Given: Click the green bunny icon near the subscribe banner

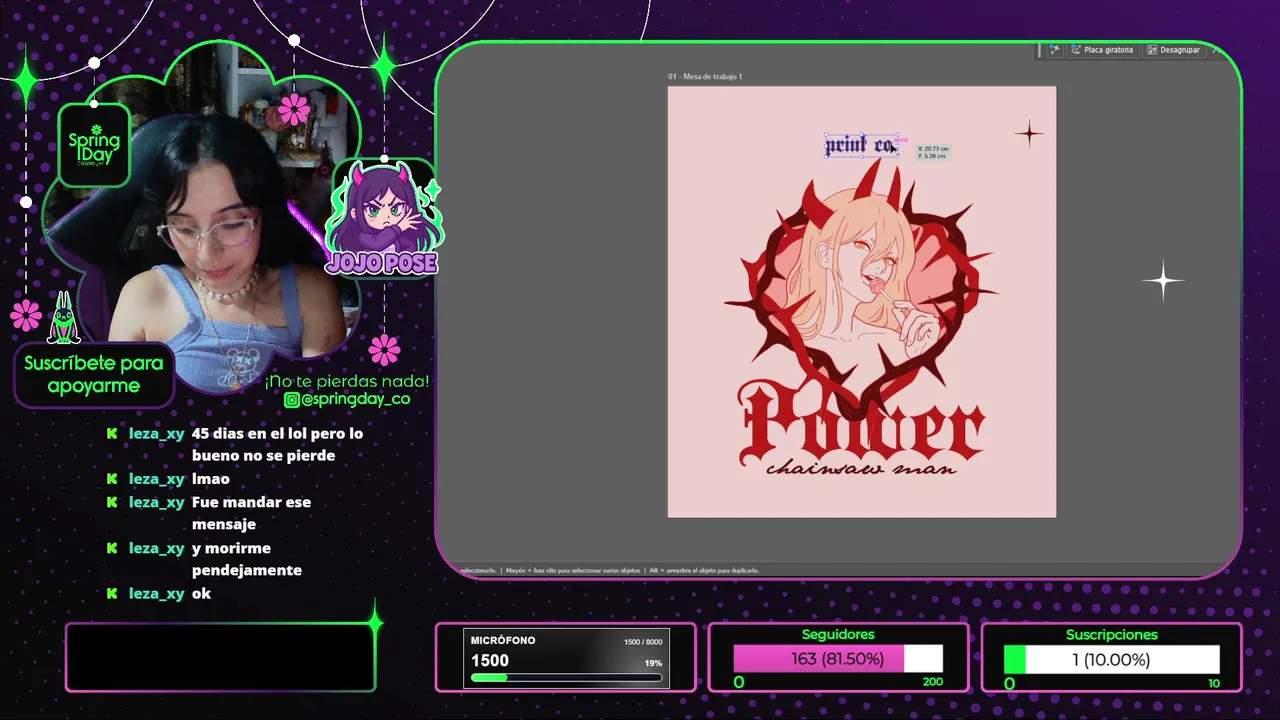Looking at the screenshot, I should point(64,318).
